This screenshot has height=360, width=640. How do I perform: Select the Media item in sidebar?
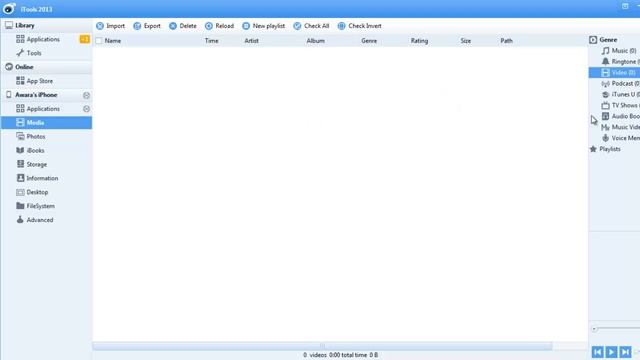[x=46, y=122]
